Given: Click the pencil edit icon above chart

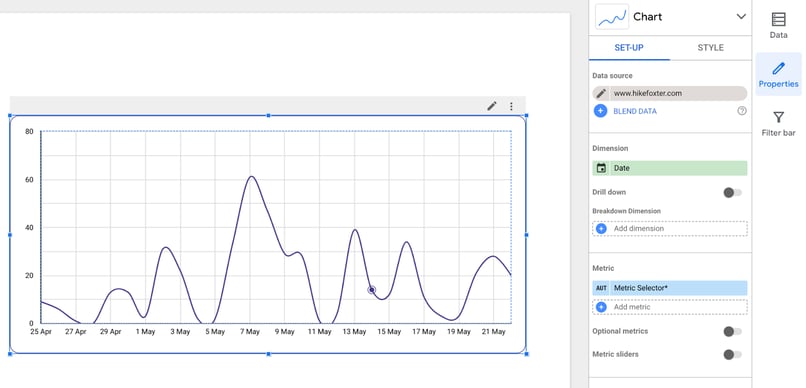Looking at the screenshot, I should (492, 106).
